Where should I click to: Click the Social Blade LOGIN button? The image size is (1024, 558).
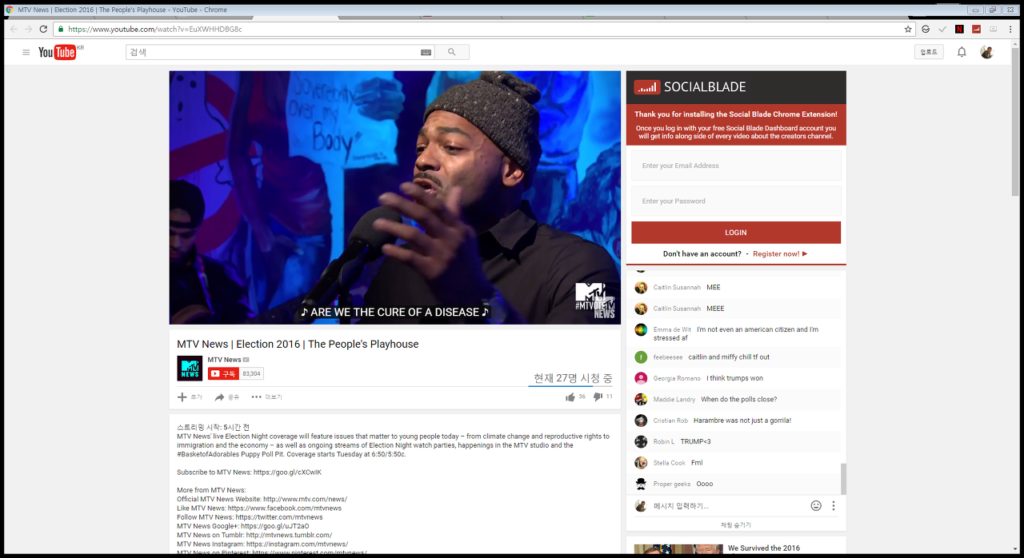[x=736, y=233]
